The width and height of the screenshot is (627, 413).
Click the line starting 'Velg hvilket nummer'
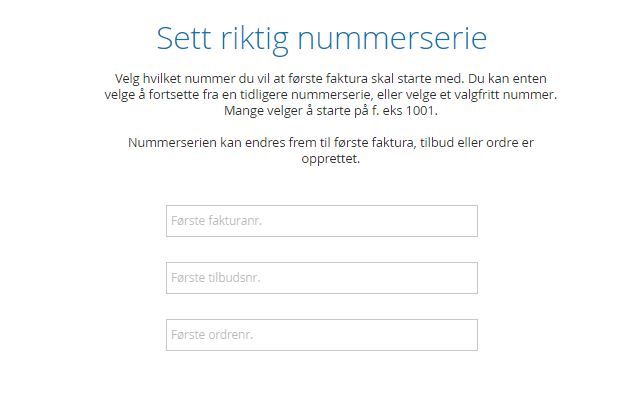(331, 79)
